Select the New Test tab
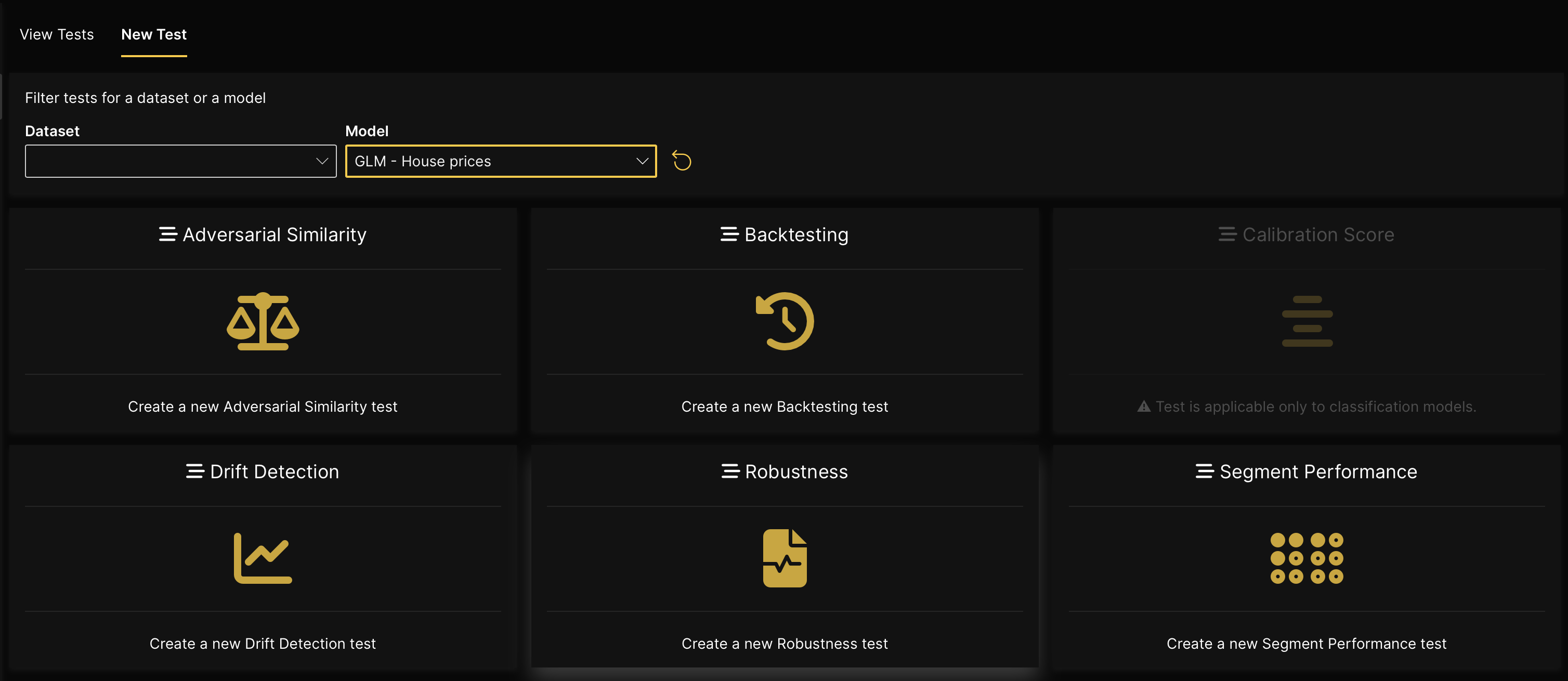The width and height of the screenshot is (1568, 681). tap(153, 35)
